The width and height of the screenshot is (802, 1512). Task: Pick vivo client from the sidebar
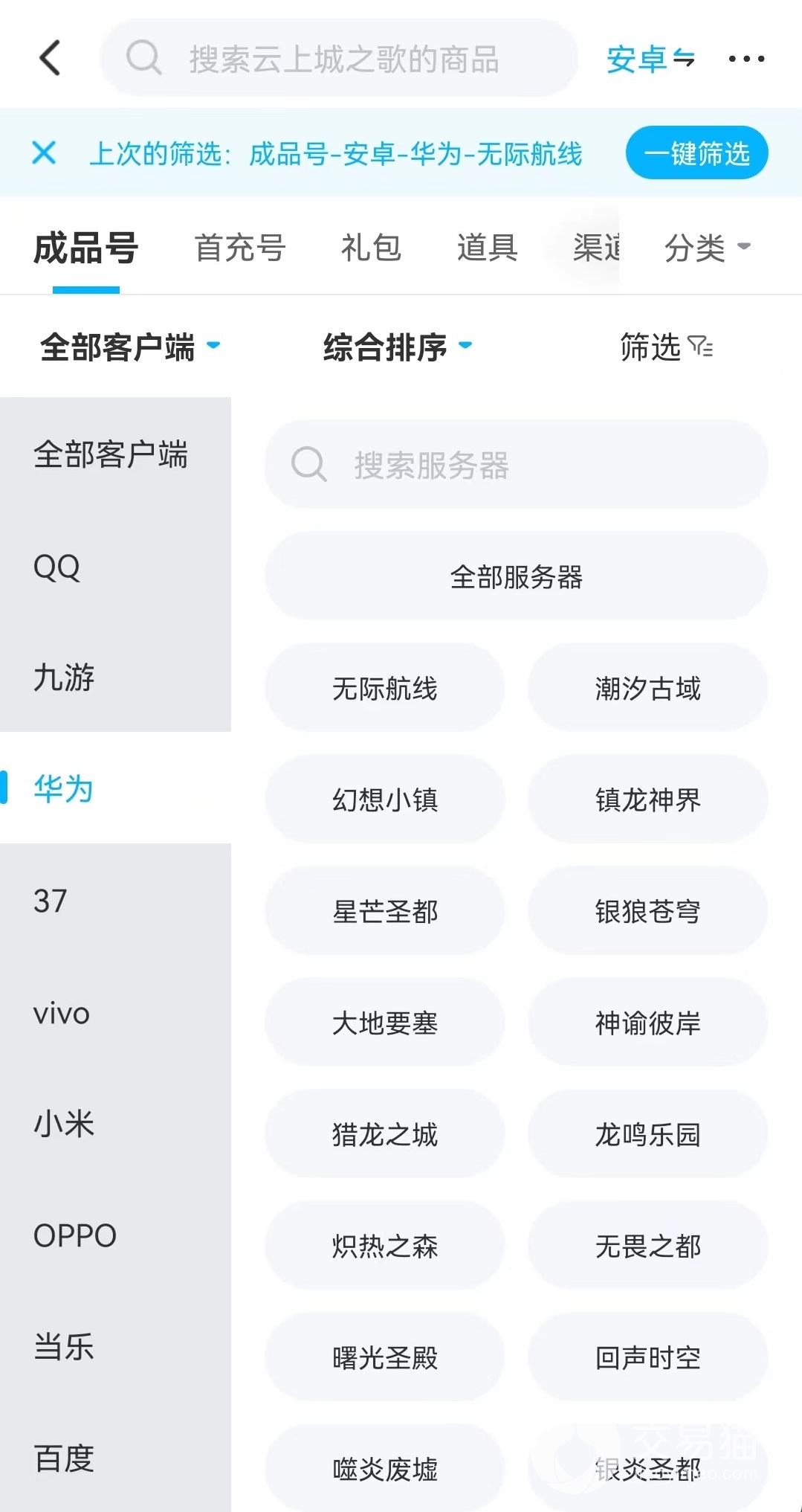pyautogui.click(x=62, y=1013)
